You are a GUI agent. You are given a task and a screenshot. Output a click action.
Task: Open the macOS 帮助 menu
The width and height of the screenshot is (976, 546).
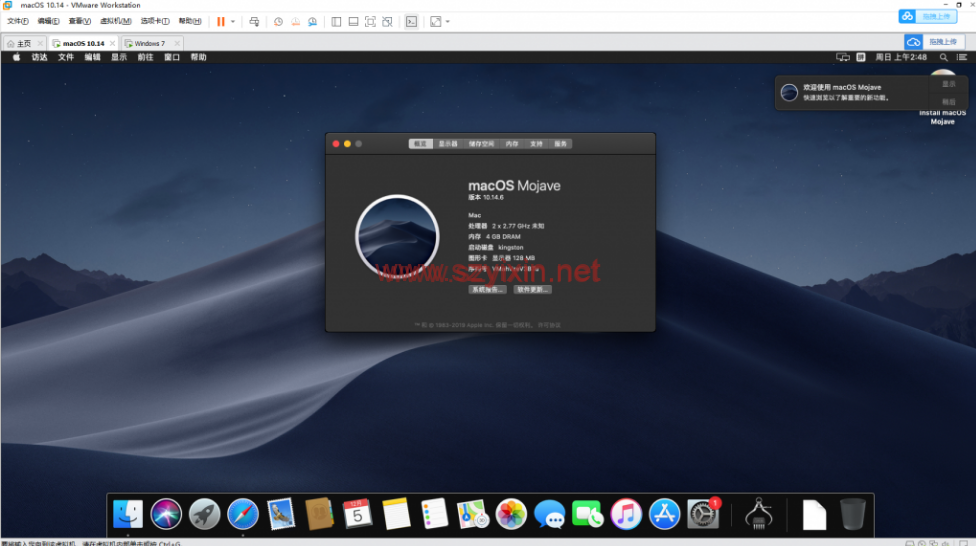coord(198,57)
